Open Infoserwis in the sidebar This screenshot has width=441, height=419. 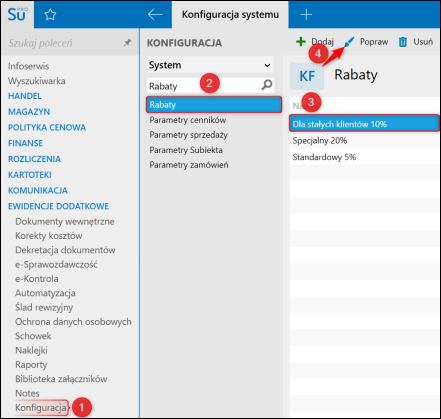[29, 66]
